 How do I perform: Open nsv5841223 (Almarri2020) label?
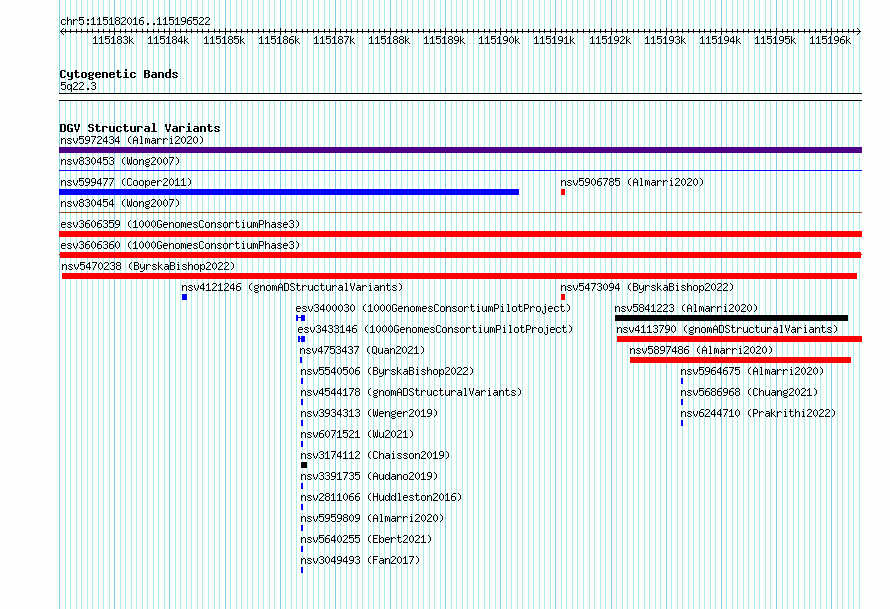pyautogui.click(x=686, y=308)
